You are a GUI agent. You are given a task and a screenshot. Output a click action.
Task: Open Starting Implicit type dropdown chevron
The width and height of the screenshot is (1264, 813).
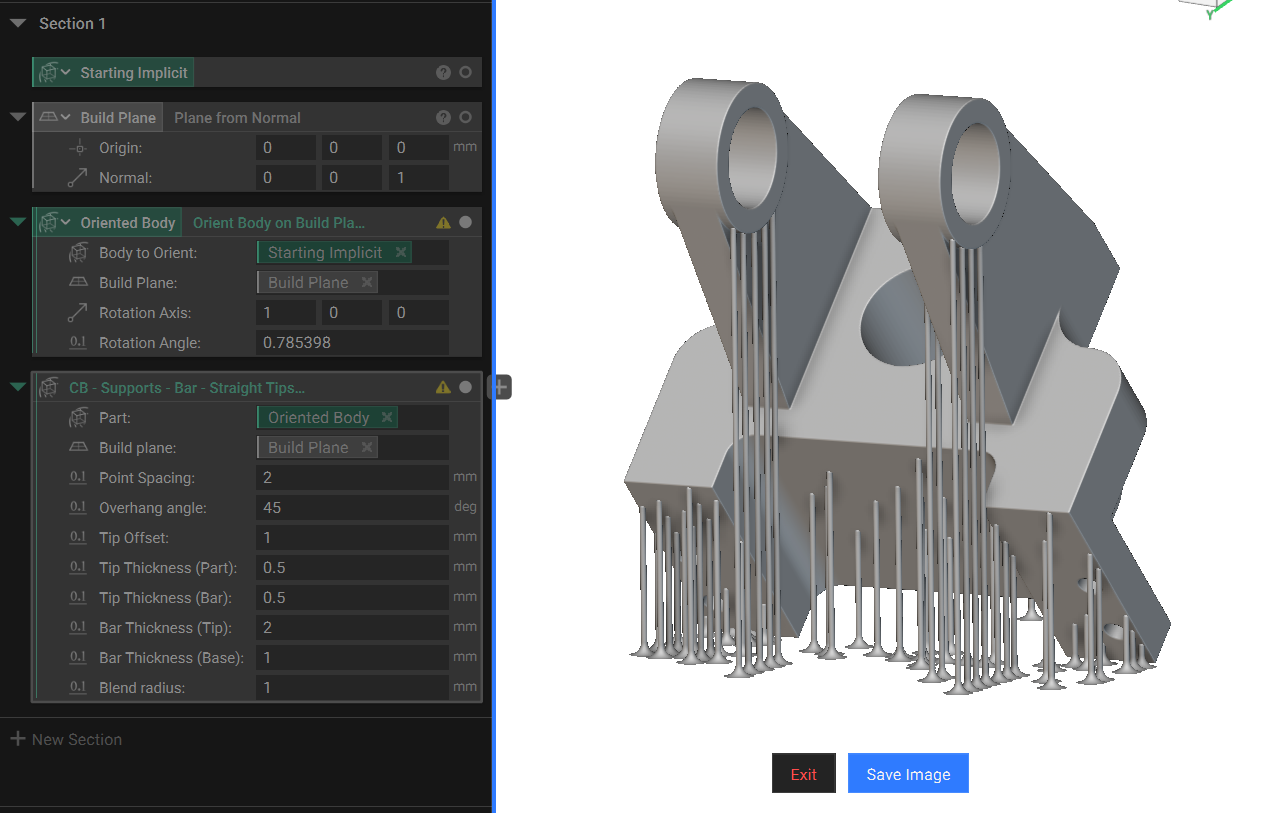coord(66,73)
